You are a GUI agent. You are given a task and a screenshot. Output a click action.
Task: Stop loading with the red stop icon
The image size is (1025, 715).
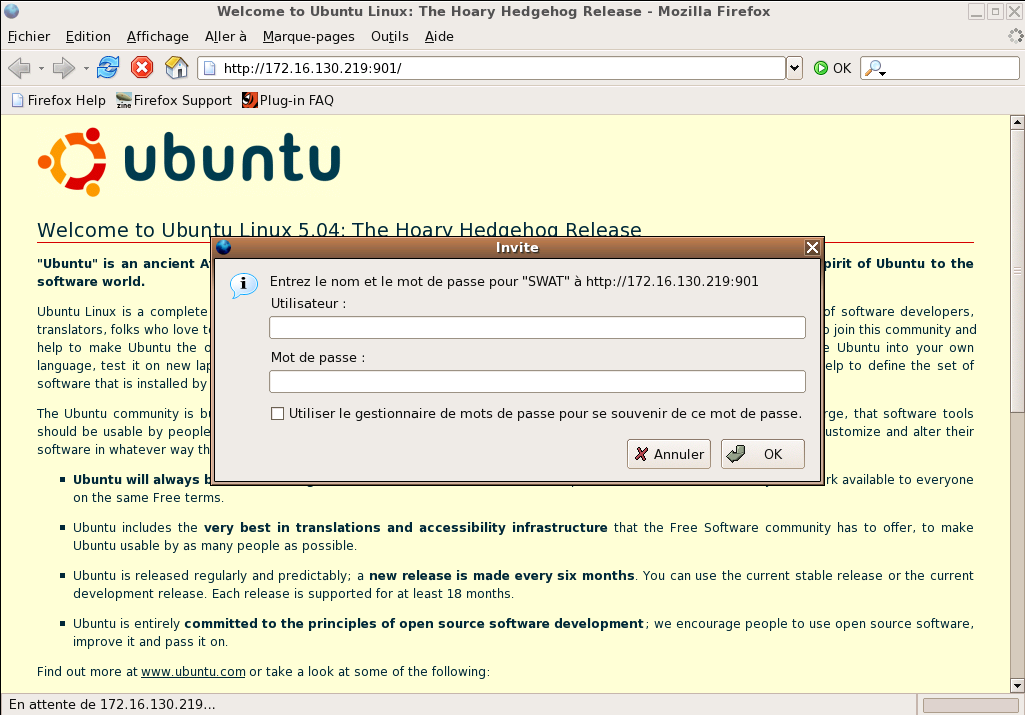[142, 67]
